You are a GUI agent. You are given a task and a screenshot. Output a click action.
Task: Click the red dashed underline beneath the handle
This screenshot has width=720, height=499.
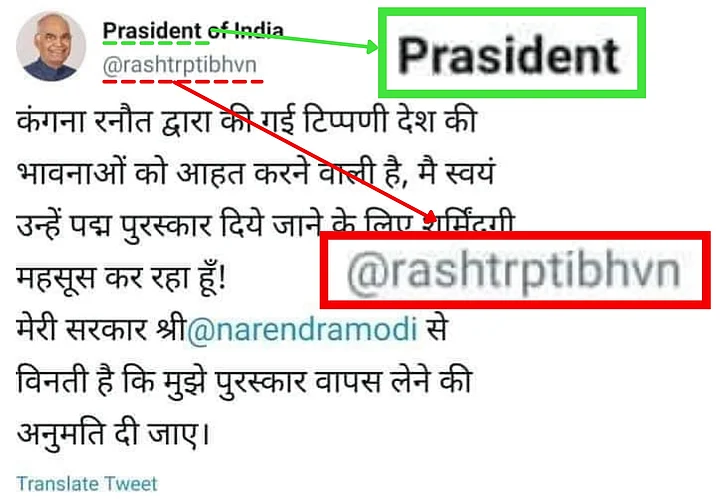click(183, 81)
